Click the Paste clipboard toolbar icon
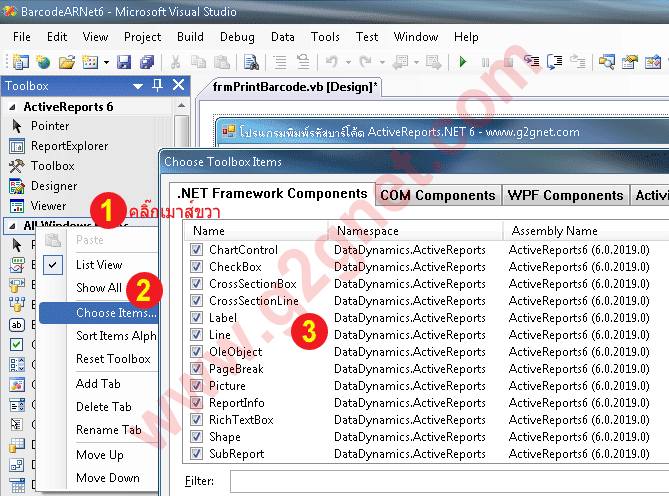The width and height of the screenshot is (669, 496). [x=222, y=62]
